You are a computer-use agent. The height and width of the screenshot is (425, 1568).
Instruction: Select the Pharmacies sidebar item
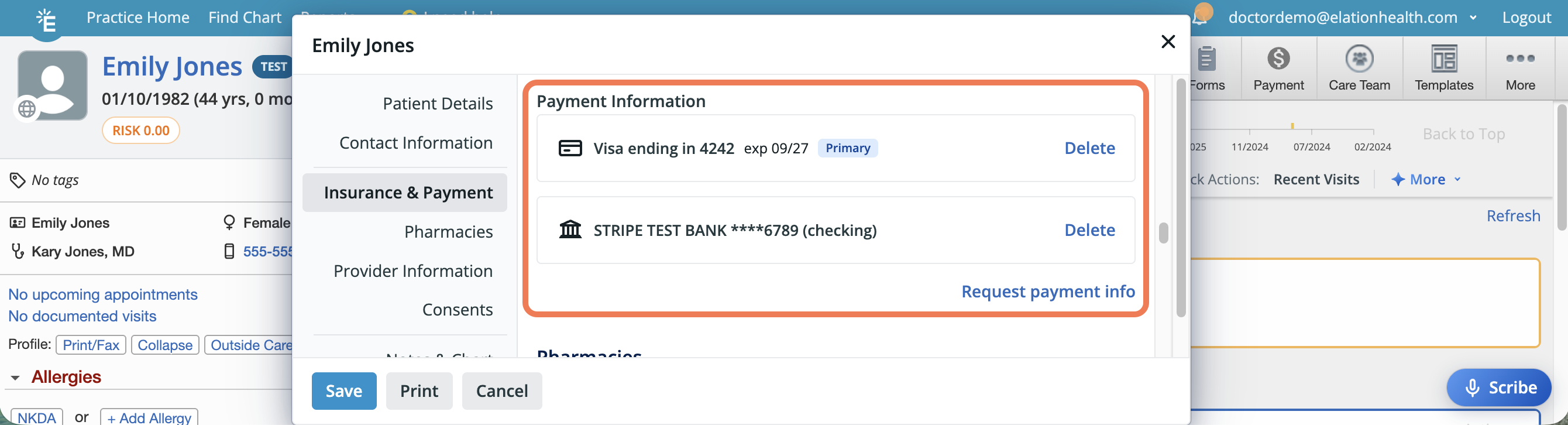pos(448,231)
